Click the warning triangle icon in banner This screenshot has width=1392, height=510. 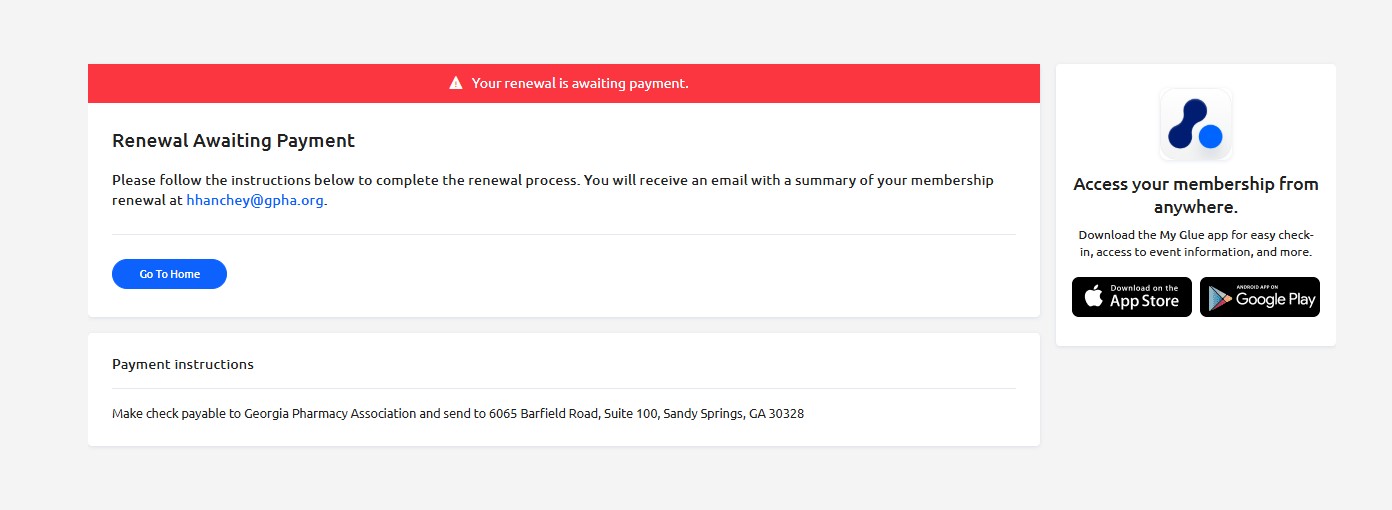456,83
